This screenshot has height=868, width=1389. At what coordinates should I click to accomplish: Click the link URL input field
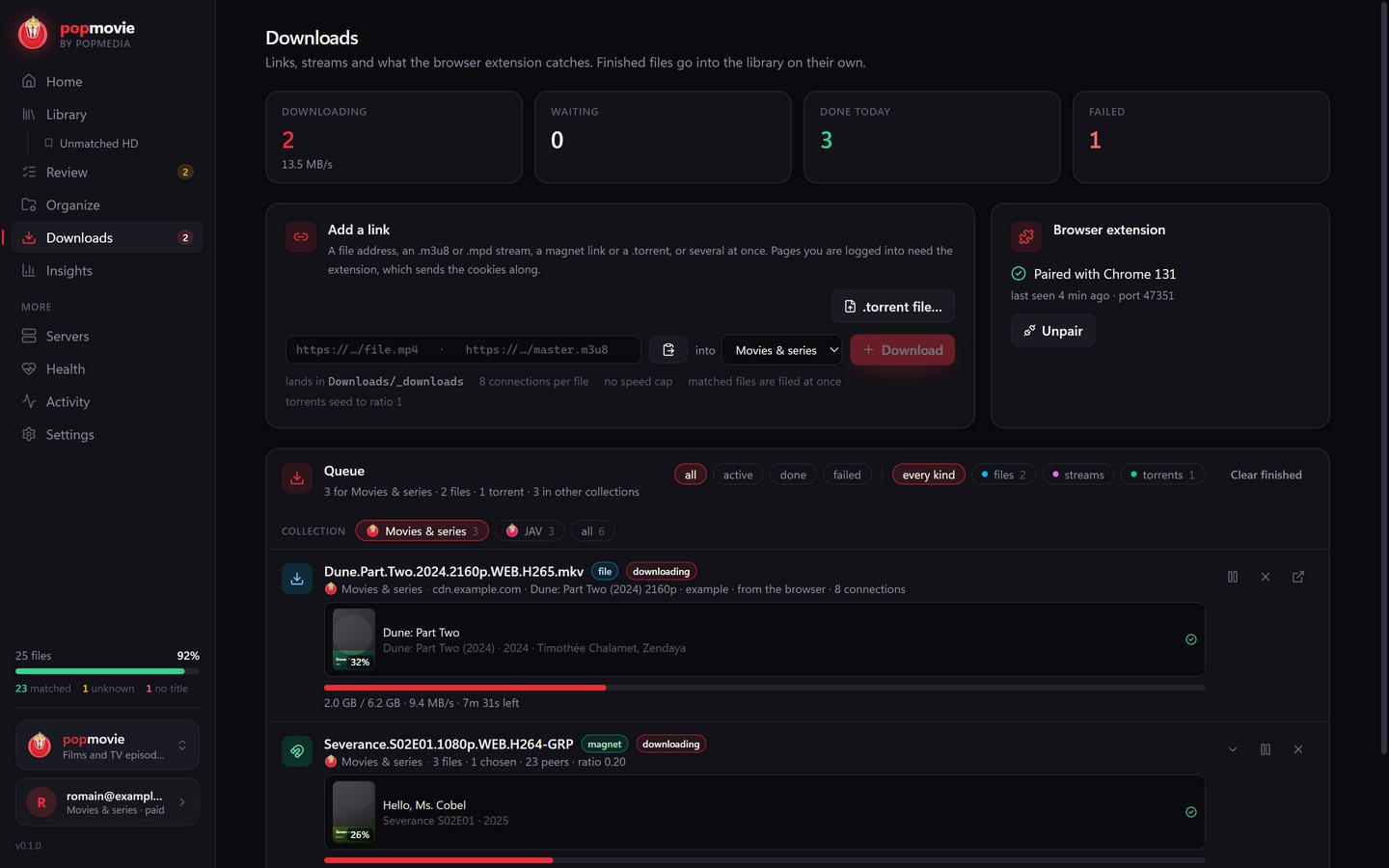coord(463,350)
